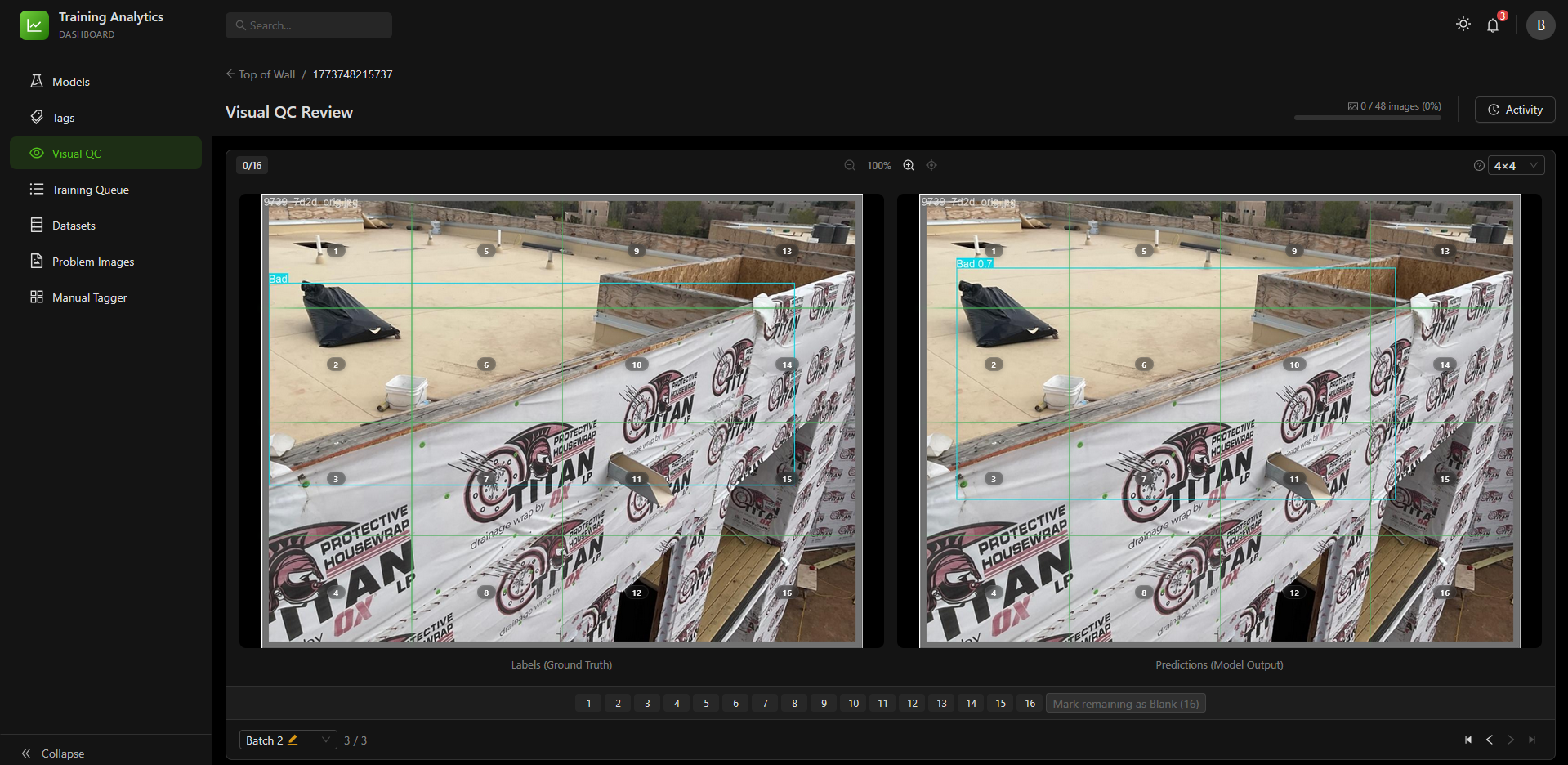Click Mark remaining as Blank (16)
The image size is (1568, 765).
(1125, 703)
